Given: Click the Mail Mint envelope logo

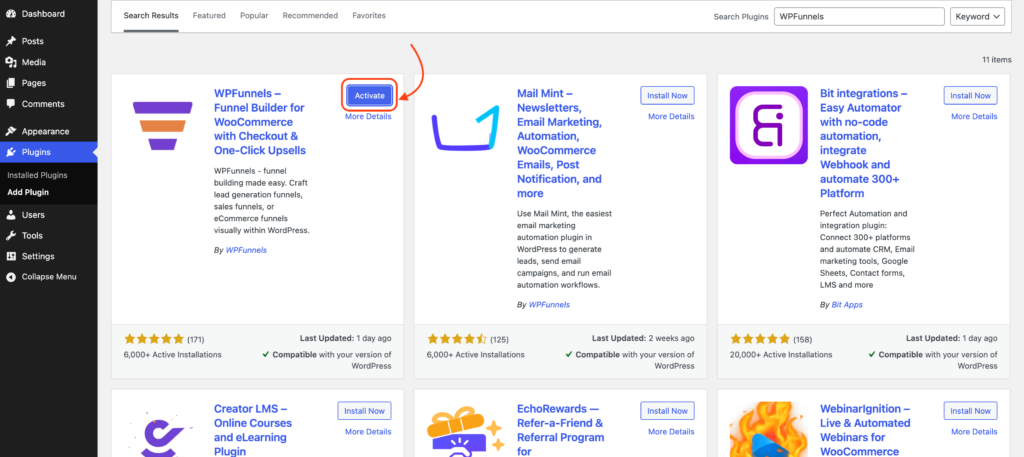Looking at the screenshot, I should (466, 127).
